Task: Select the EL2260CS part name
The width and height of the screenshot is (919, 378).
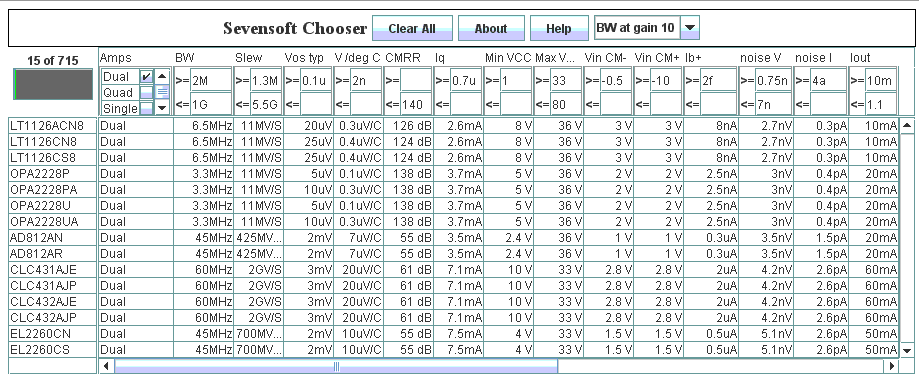Action: 39,349
